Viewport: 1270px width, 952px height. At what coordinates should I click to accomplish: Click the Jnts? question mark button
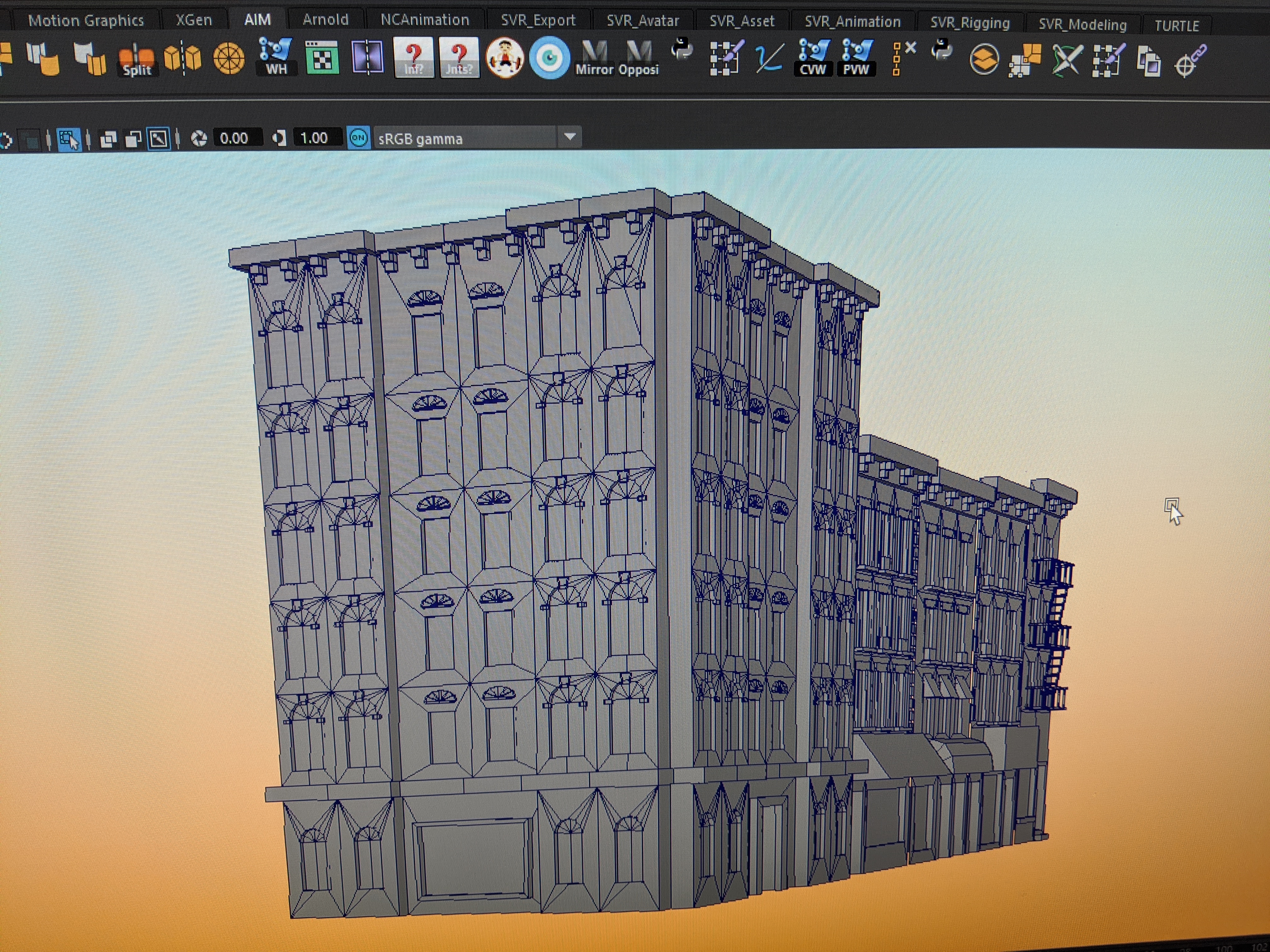click(x=459, y=58)
